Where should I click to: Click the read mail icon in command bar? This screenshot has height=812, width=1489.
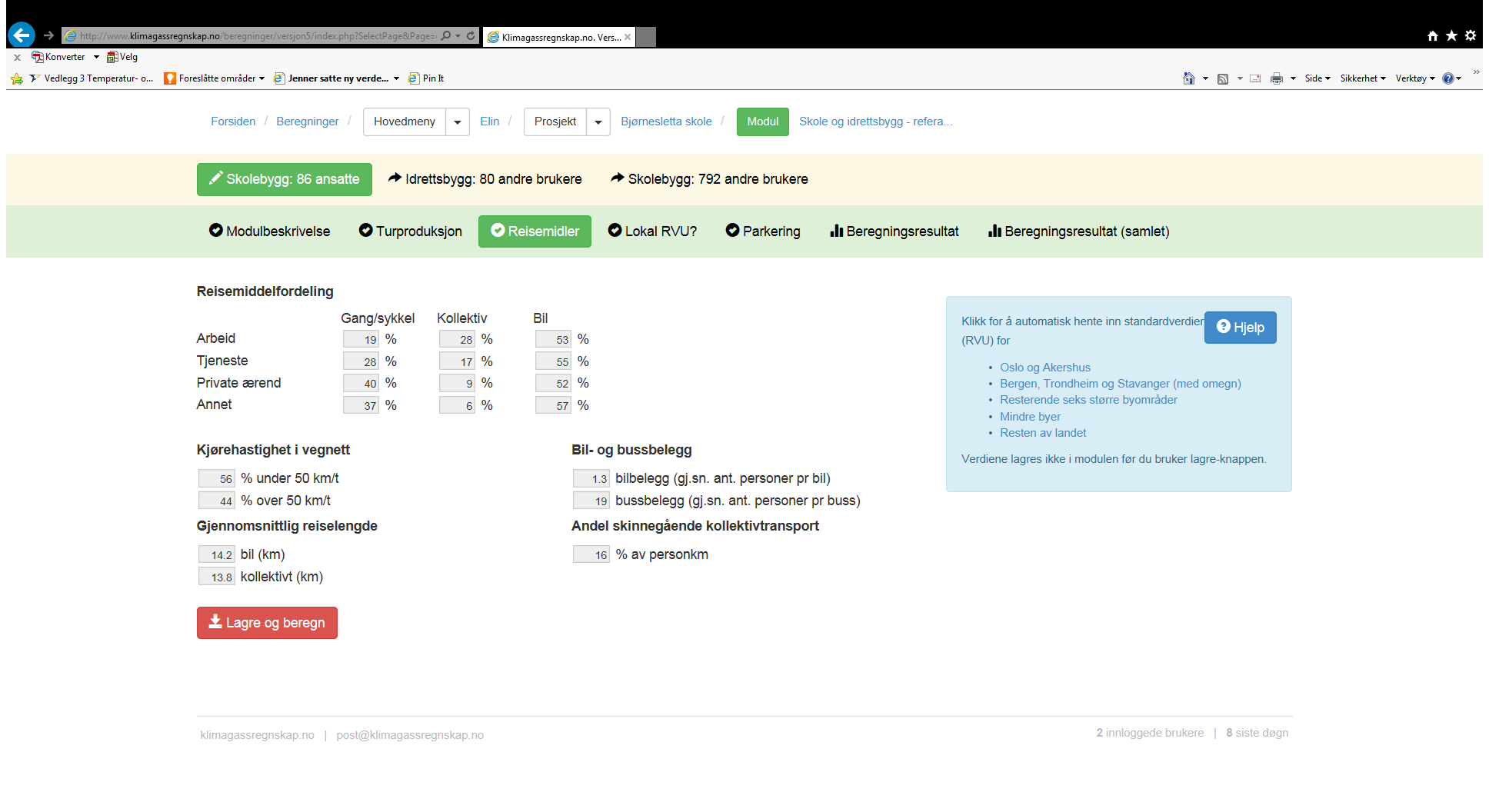pos(1255,78)
